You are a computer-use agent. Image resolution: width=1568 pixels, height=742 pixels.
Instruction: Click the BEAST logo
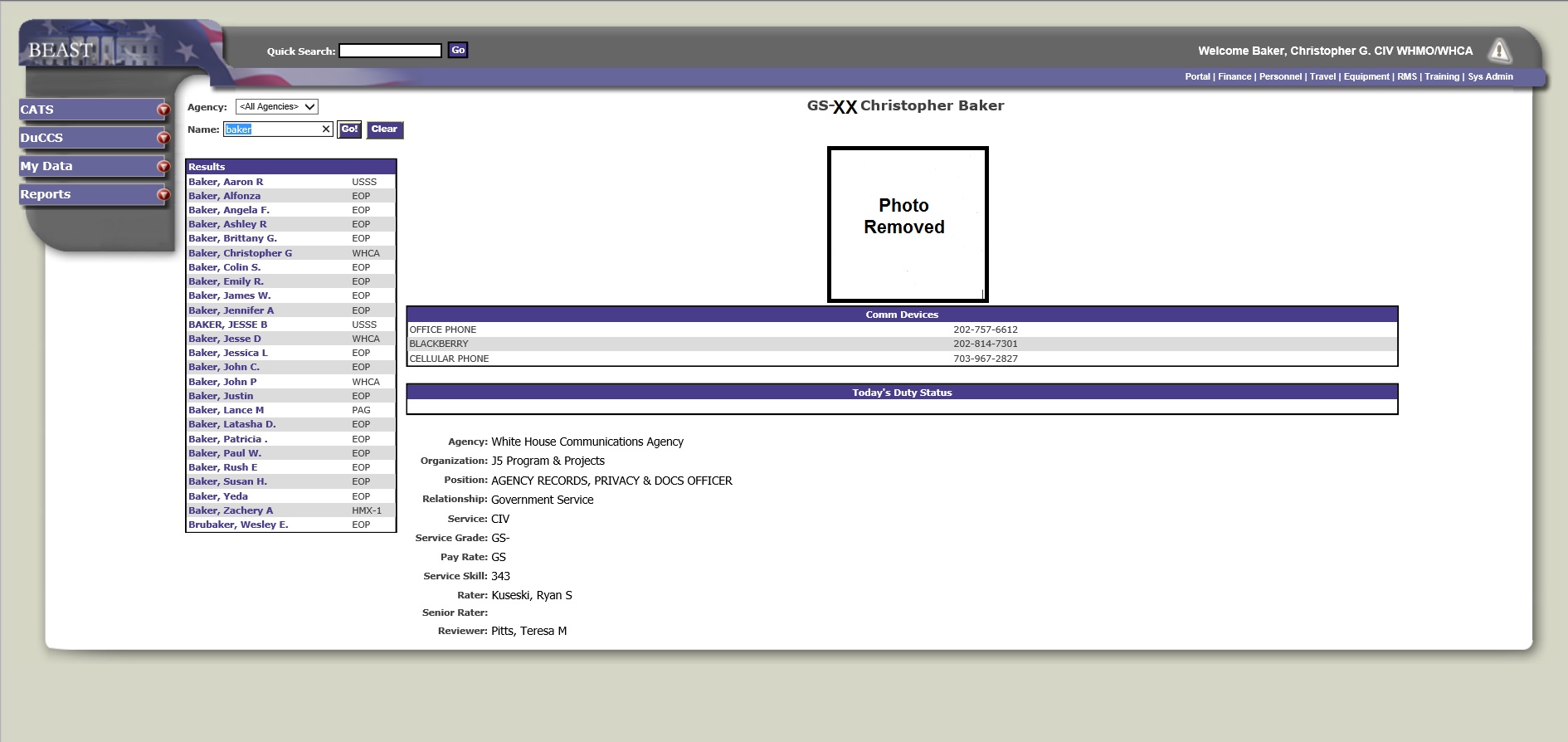click(61, 50)
